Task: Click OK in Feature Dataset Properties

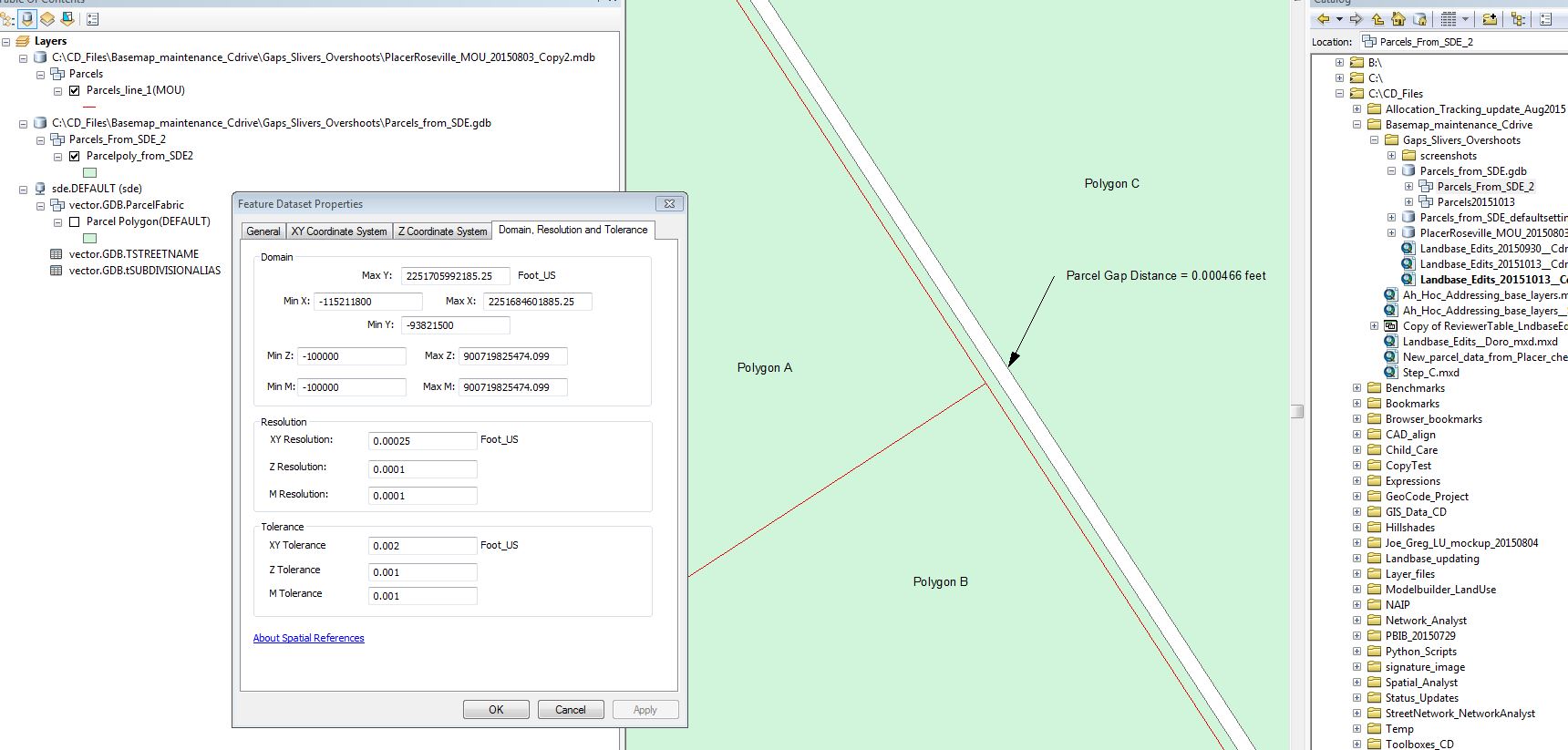Action: point(496,710)
